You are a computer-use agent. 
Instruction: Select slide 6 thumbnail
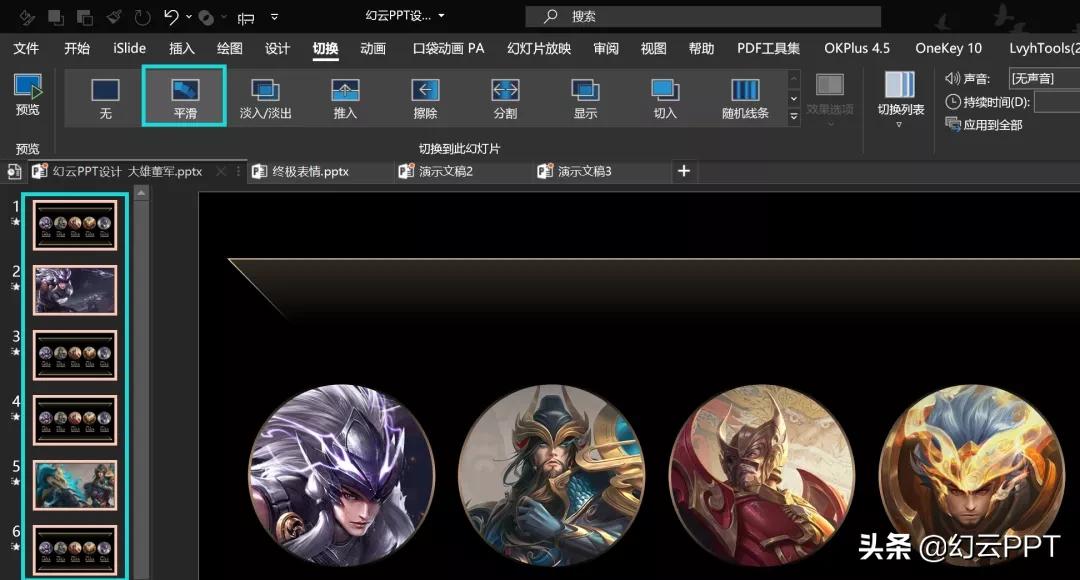[x=75, y=550]
